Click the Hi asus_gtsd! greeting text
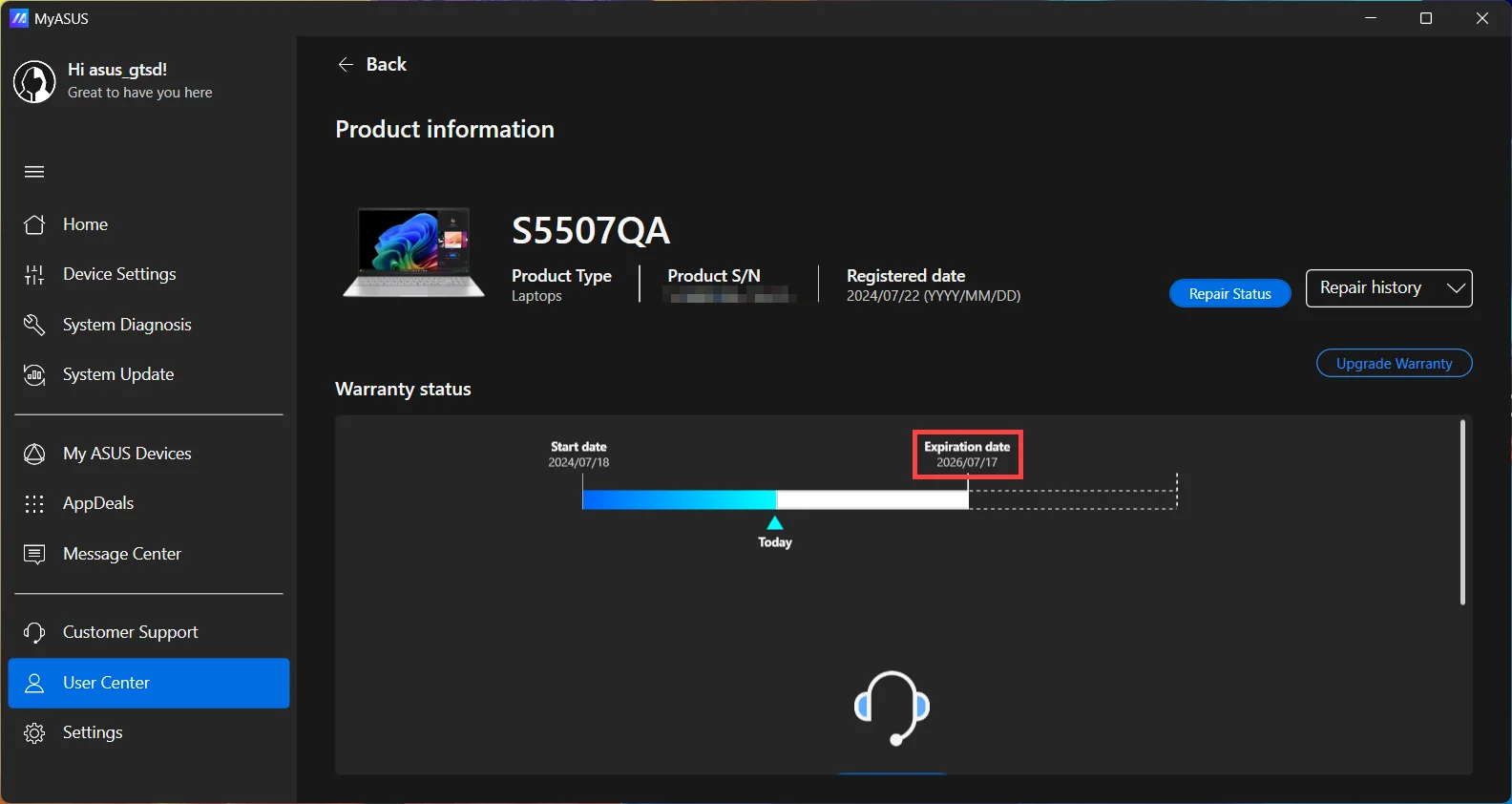The image size is (1512, 804). pos(117,70)
